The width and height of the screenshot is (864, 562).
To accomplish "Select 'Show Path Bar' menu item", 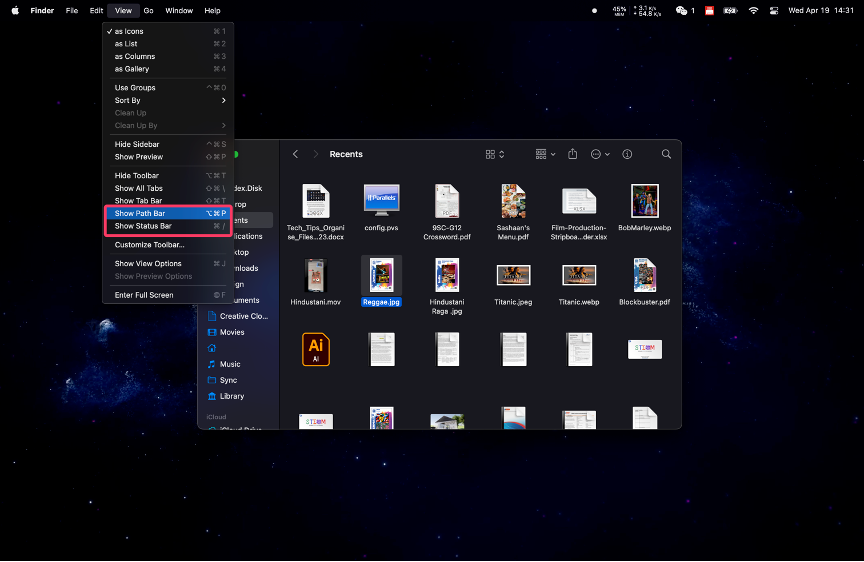I will coord(140,213).
